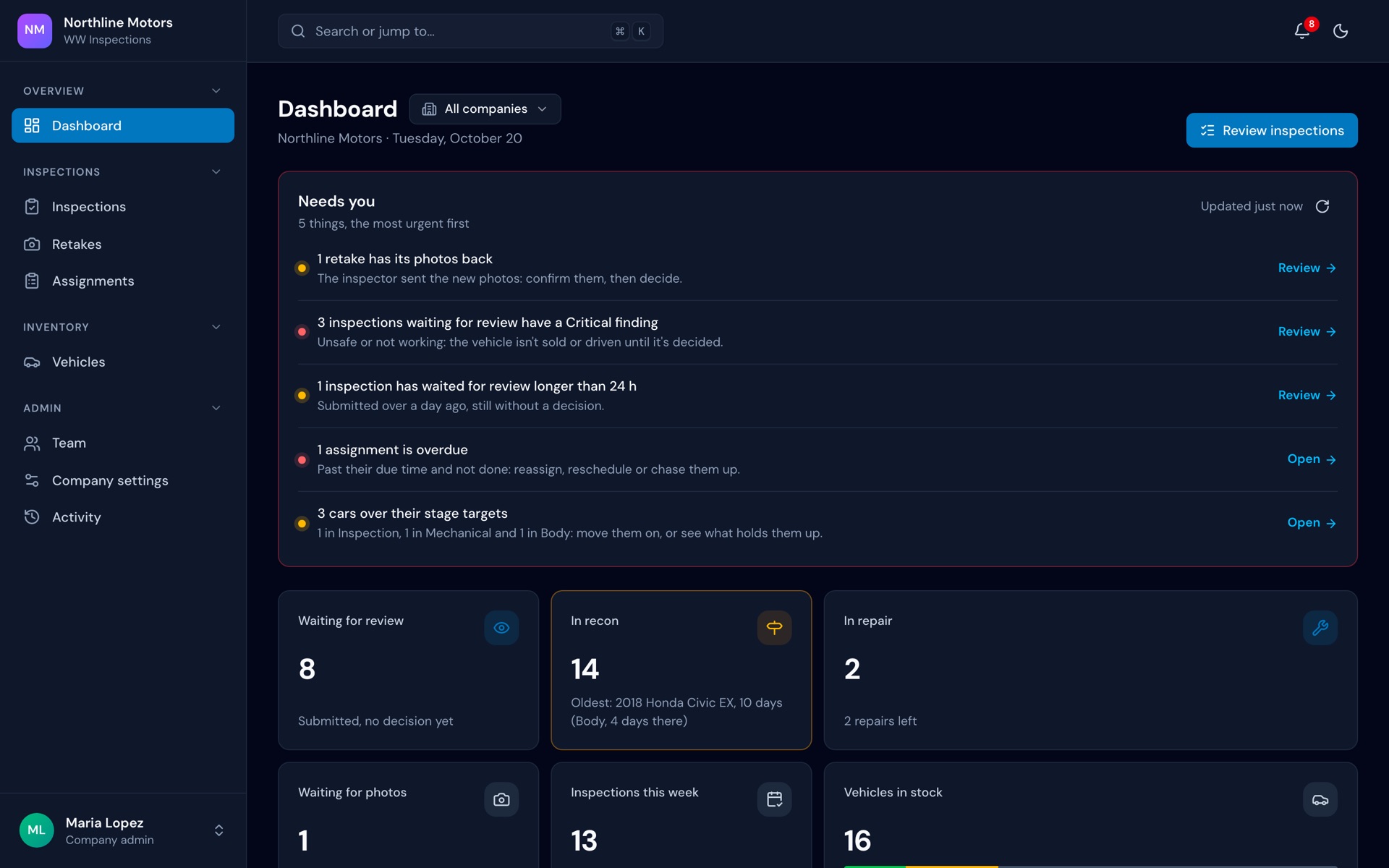Click the In repair count 2
1389x868 pixels.
pos(852,670)
